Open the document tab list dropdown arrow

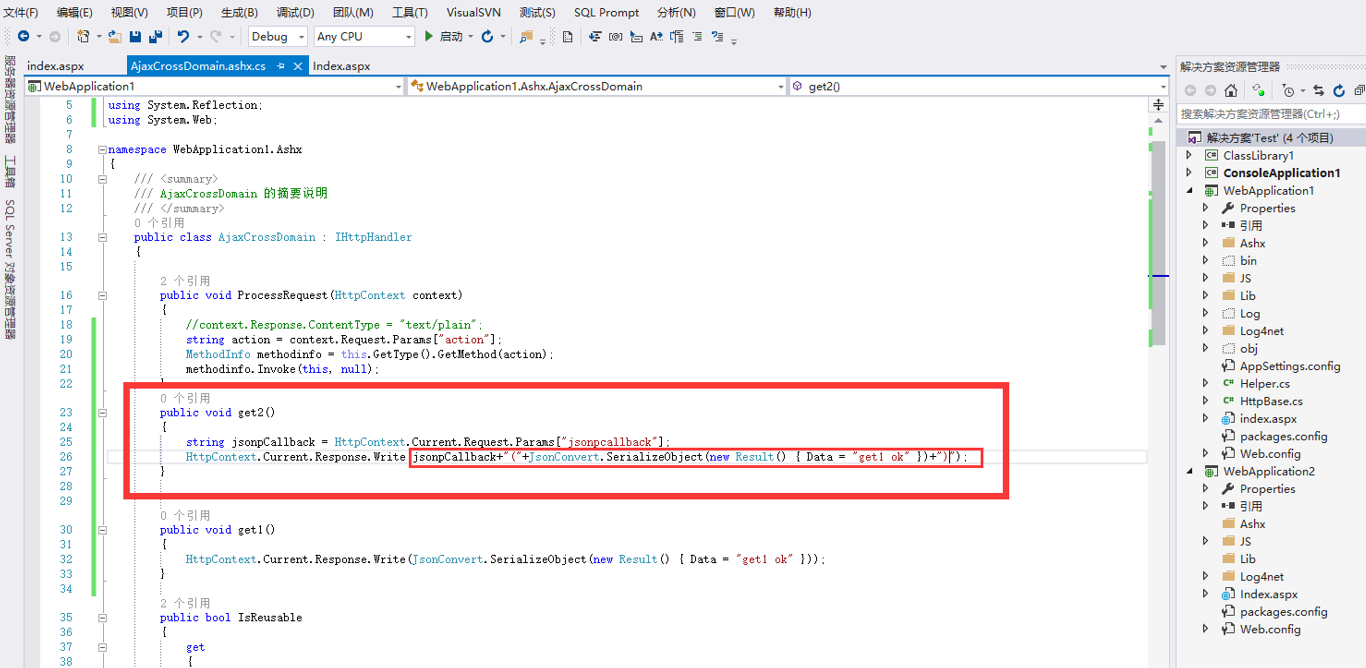click(1163, 67)
